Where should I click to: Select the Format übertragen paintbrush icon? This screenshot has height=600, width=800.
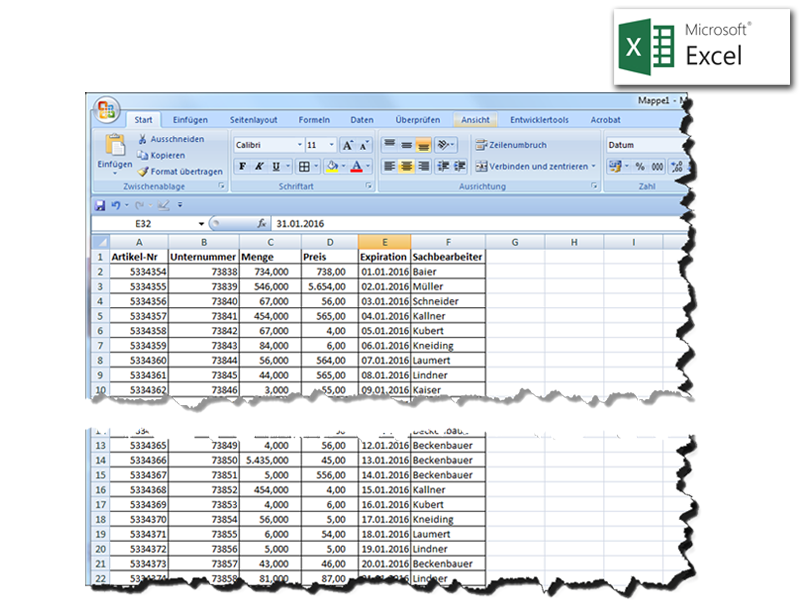145,171
